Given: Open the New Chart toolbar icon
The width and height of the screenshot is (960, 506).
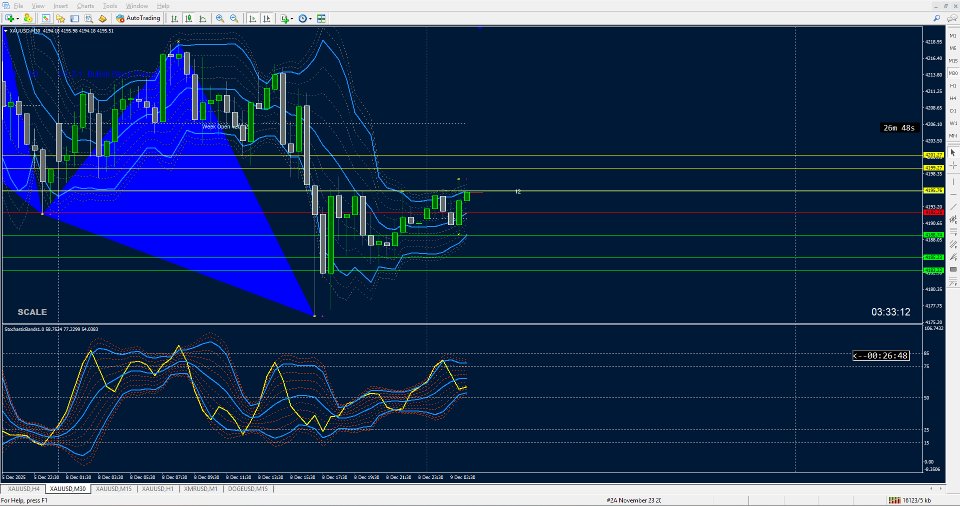Looking at the screenshot, I should (x=9, y=18).
